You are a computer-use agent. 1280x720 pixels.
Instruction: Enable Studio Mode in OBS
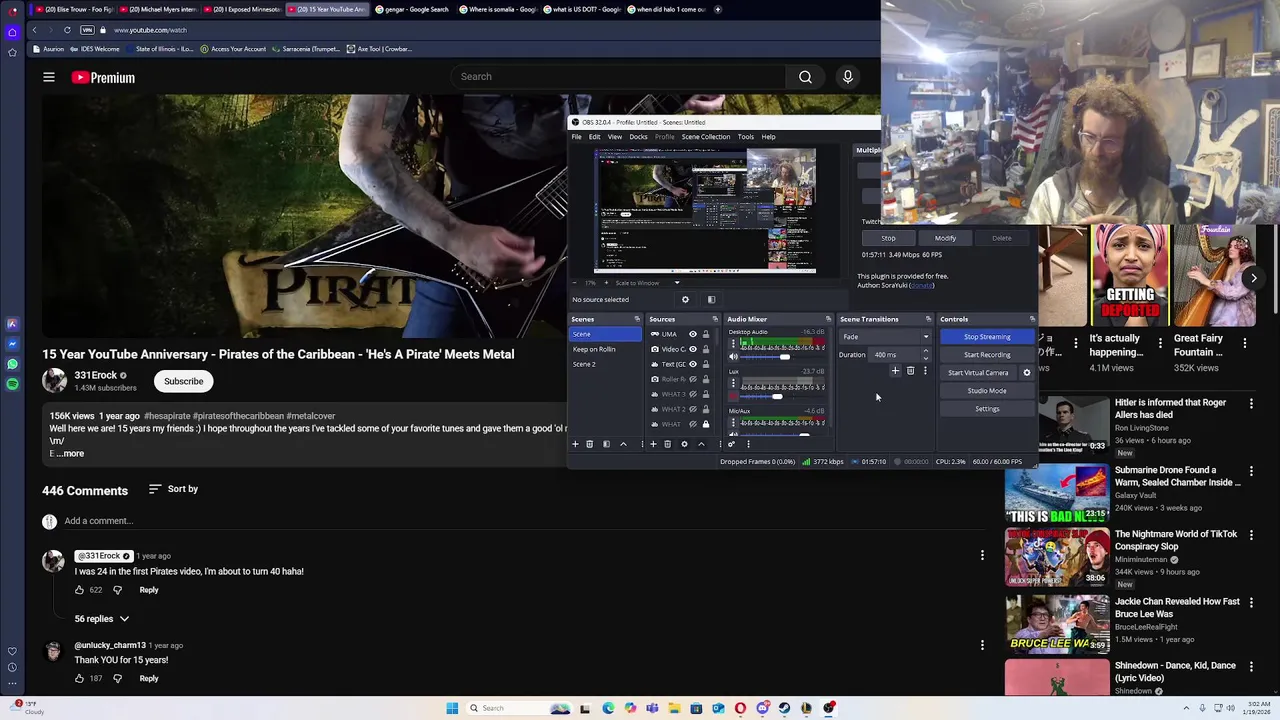pyautogui.click(x=987, y=391)
